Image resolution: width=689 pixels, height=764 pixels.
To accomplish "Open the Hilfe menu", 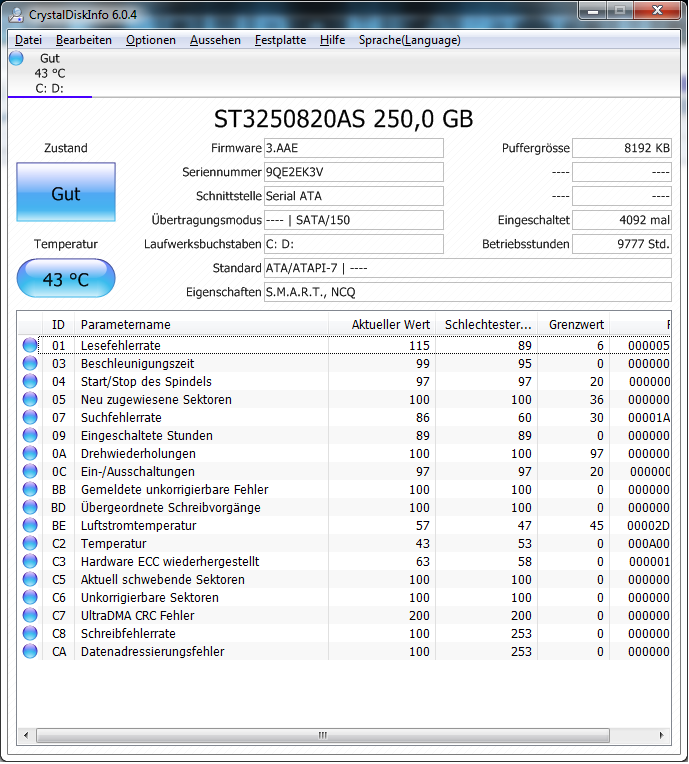I will pyautogui.click(x=332, y=40).
